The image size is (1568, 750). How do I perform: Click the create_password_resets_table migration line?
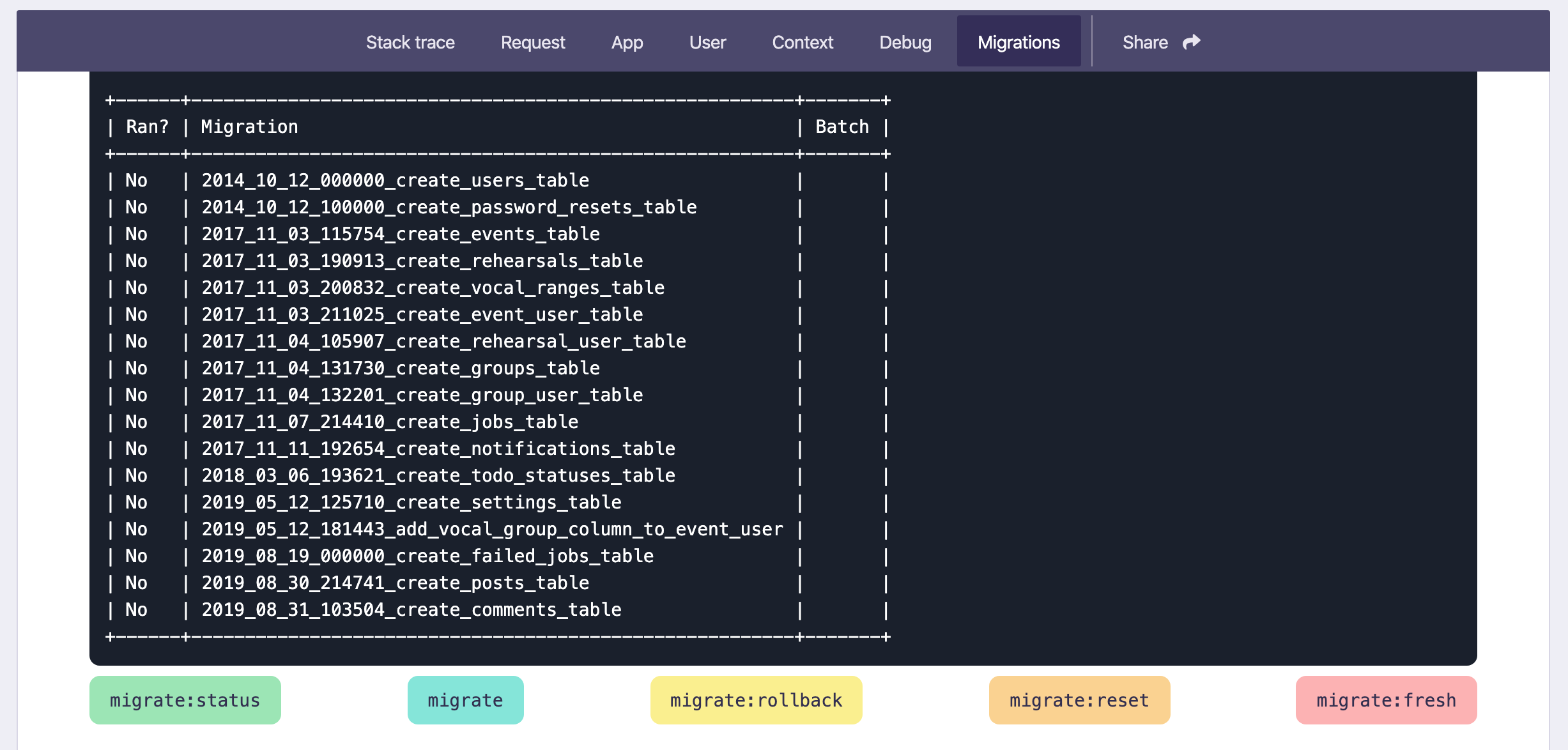point(449,208)
